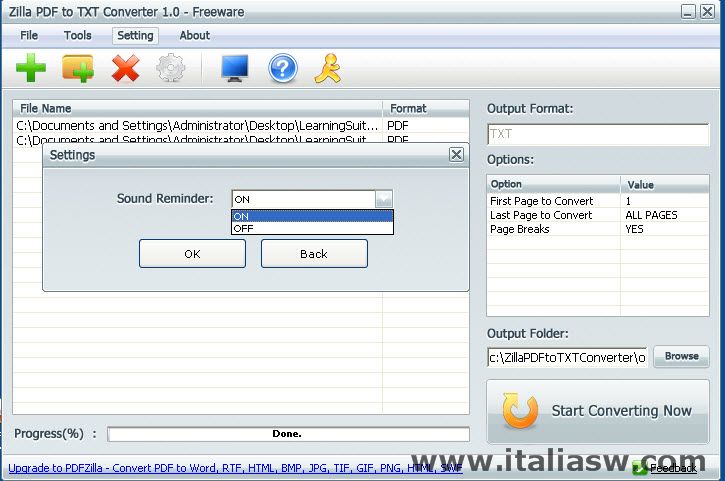Open the File menu
Viewport: 725px width, 481px height.
(29, 36)
